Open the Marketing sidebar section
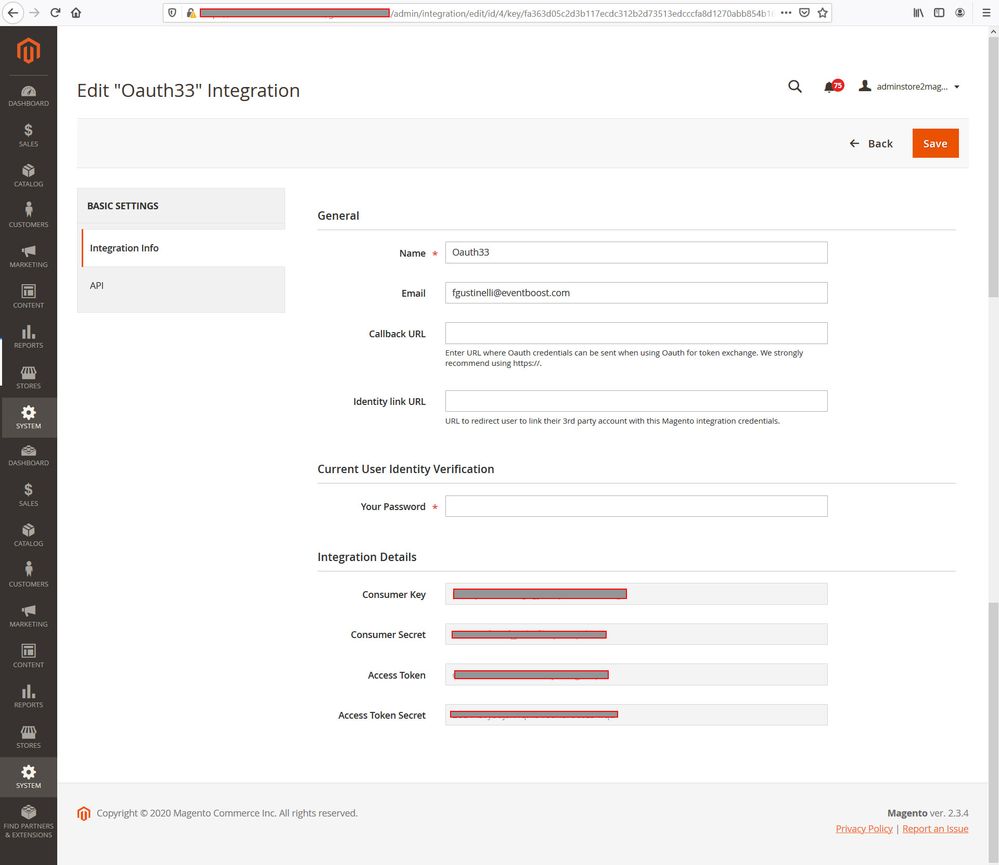This screenshot has width=999, height=865. click(x=28, y=256)
